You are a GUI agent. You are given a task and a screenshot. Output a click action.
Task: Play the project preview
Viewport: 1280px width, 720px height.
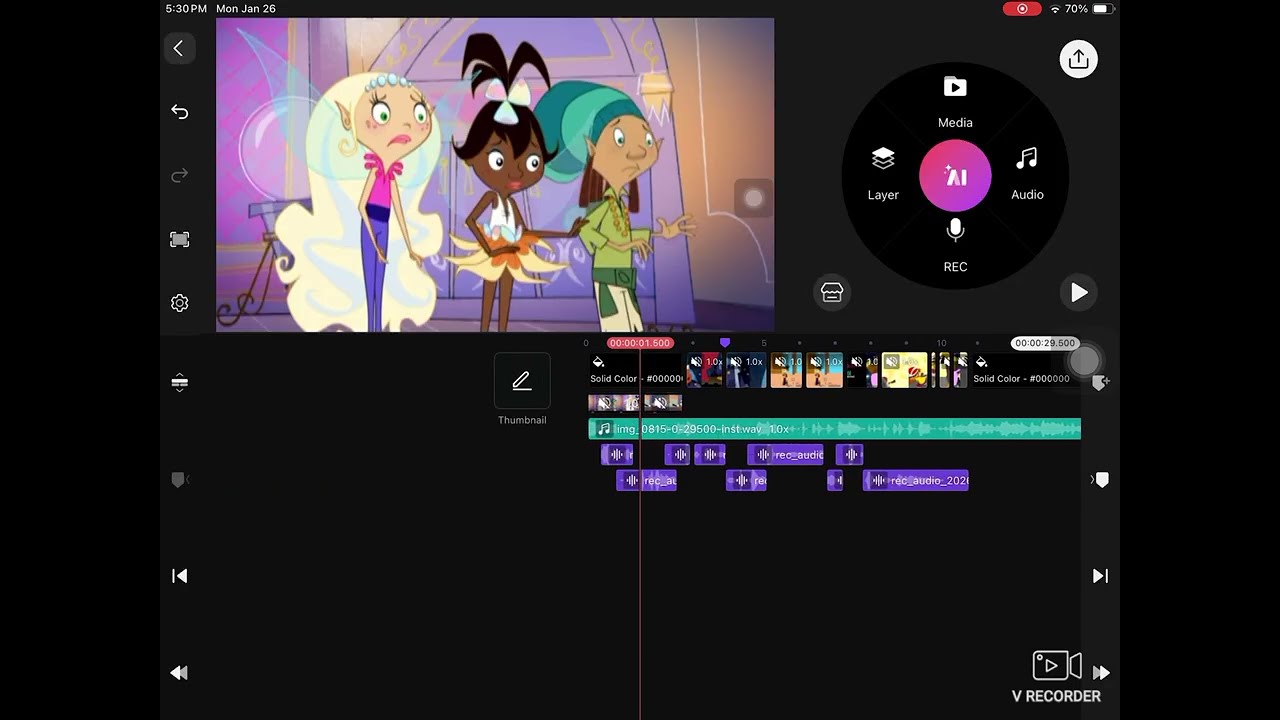(x=1078, y=292)
